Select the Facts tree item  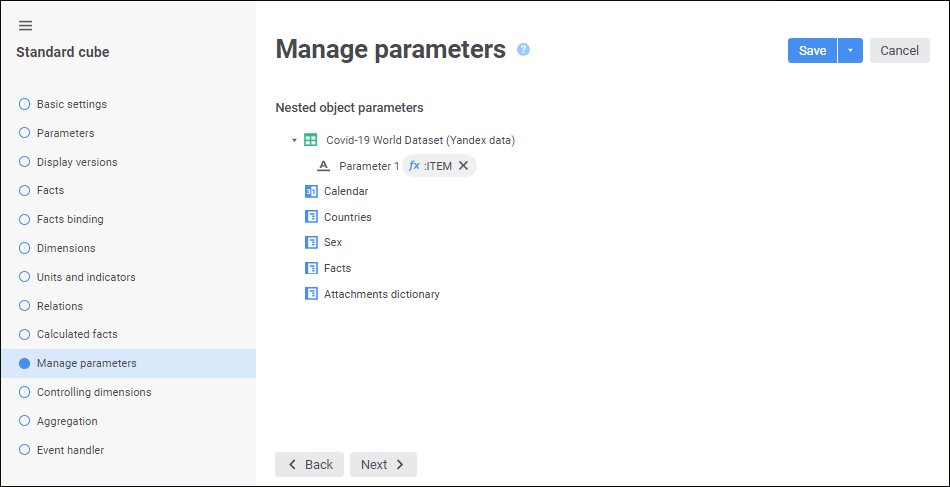(x=337, y=268)
